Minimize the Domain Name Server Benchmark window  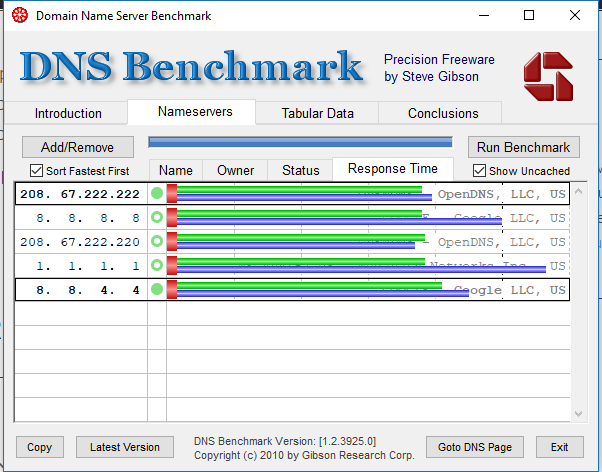(484, 15)
